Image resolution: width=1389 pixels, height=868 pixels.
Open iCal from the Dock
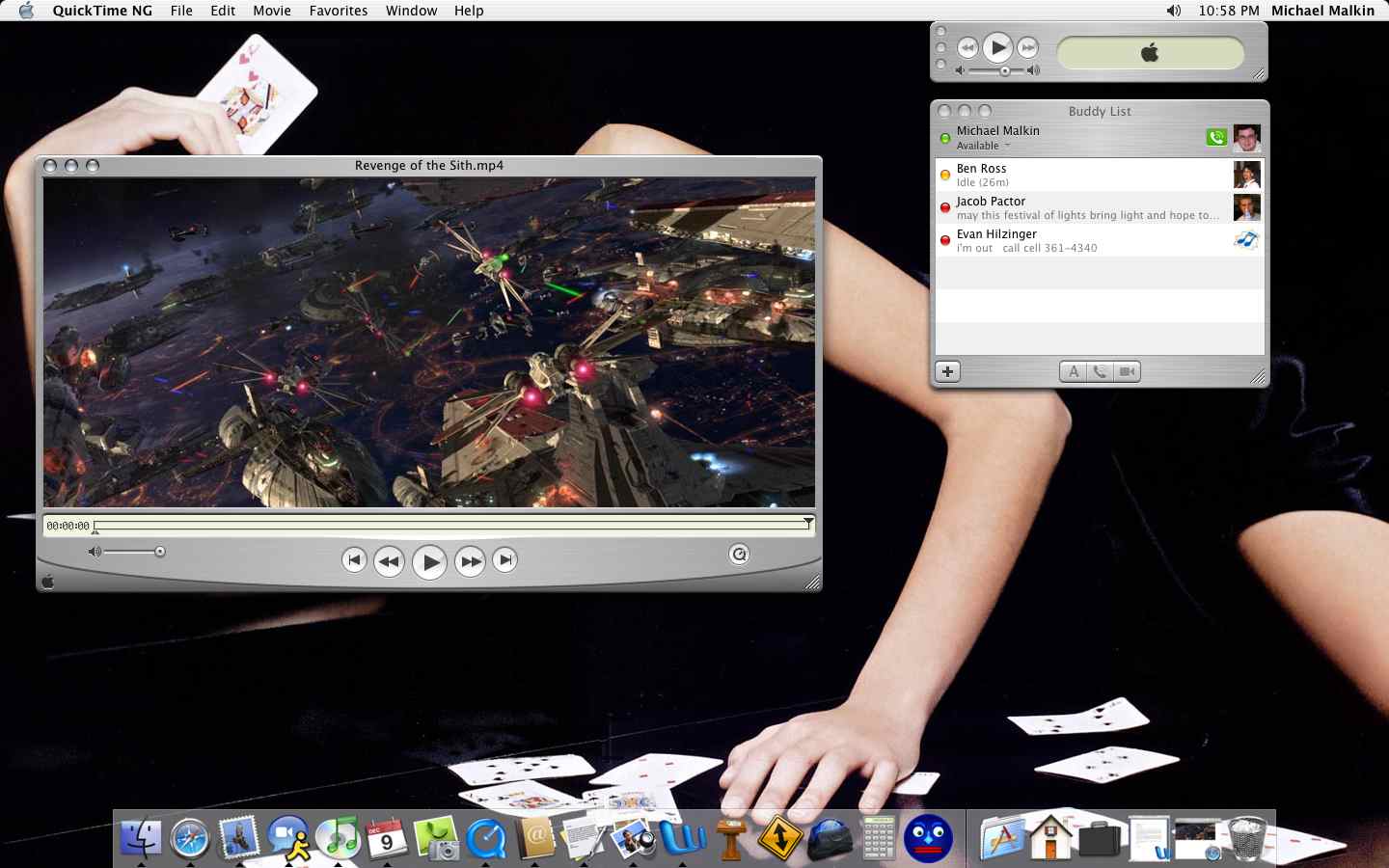pyautogui.click(x=387, y=837)
